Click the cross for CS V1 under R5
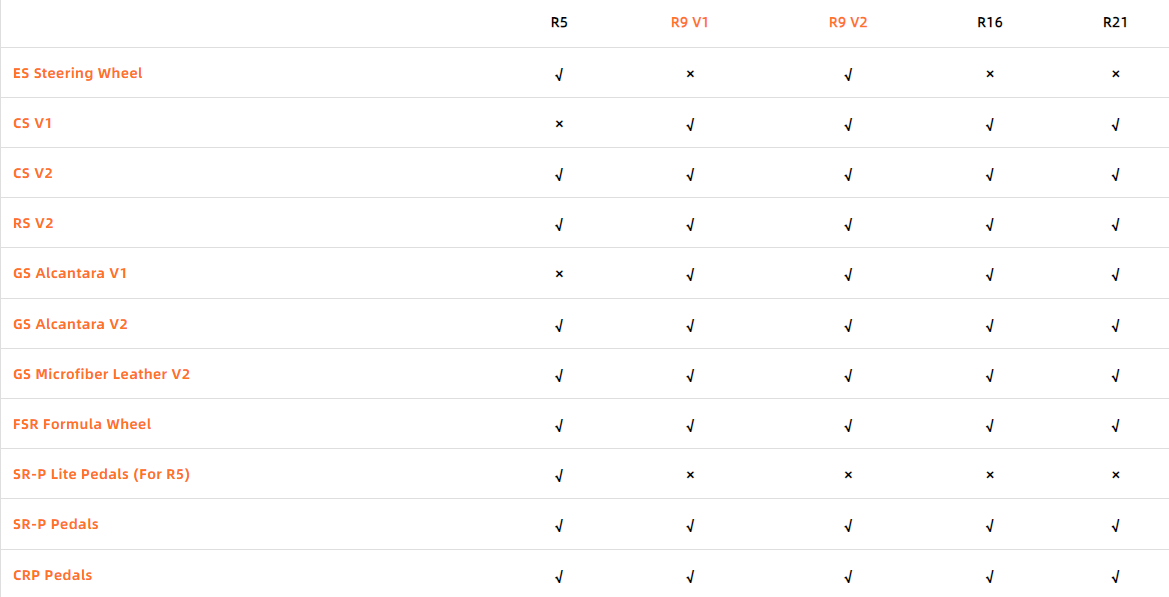 pyautogui.click(x=559, y=124)
